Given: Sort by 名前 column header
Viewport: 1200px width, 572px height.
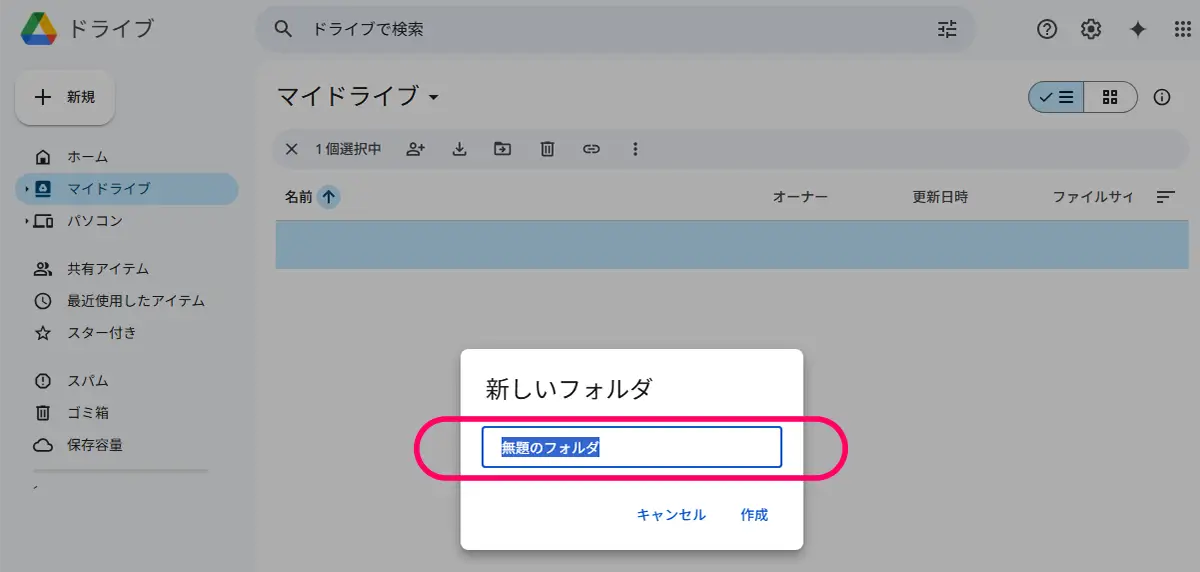Looking at the screenshot, I should (x=298, y=197).
